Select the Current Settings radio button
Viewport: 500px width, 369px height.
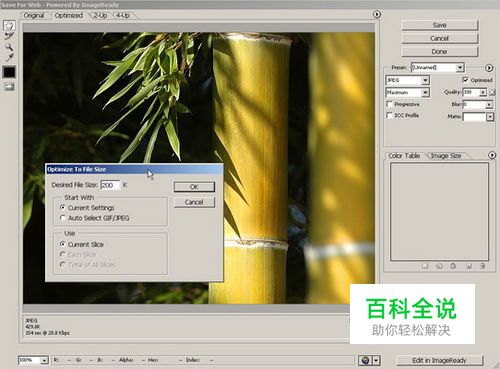[63, 207]
